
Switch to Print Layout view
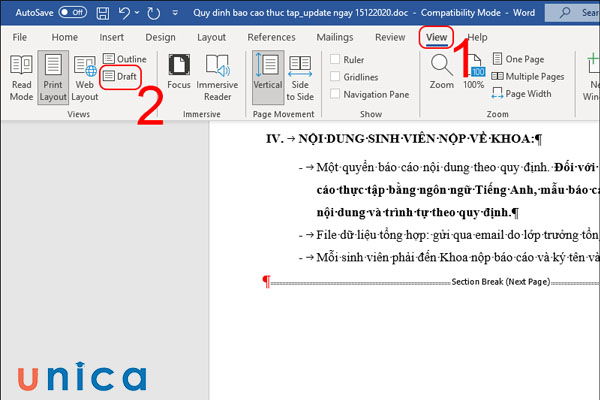(x=53, y=76)
